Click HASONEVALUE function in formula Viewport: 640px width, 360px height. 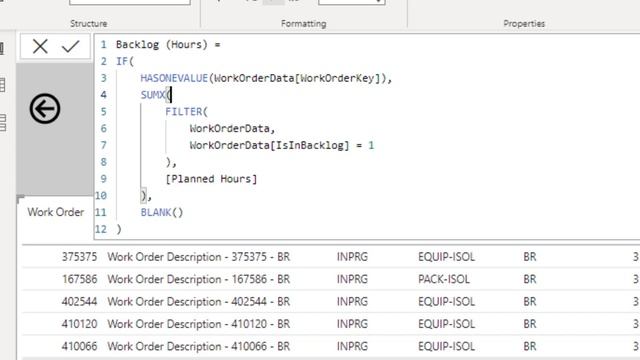tap(174, 78)
